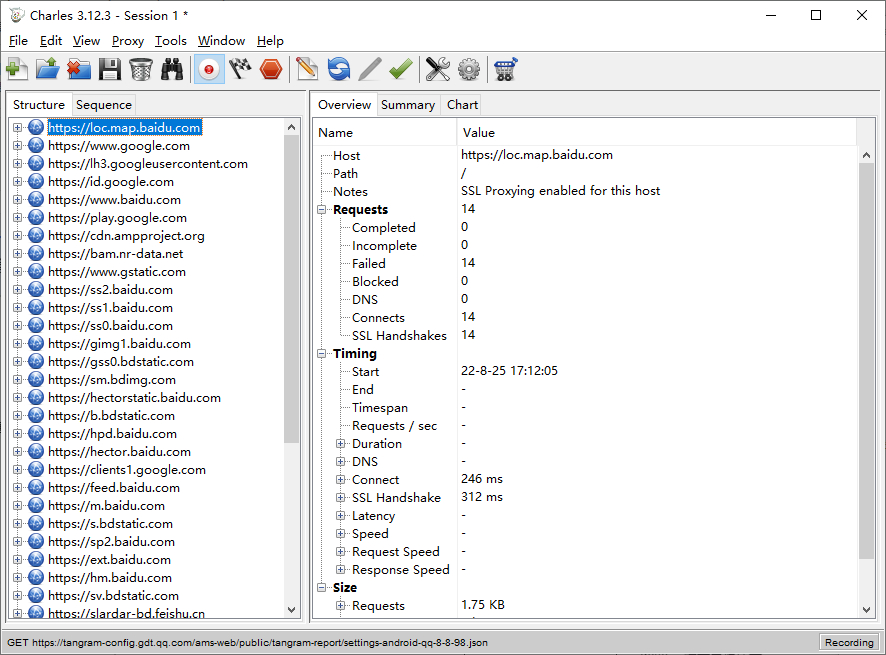Click the host list vertical scrollbar
This screenshot has width=886, height=655.
tap(292, 300)
